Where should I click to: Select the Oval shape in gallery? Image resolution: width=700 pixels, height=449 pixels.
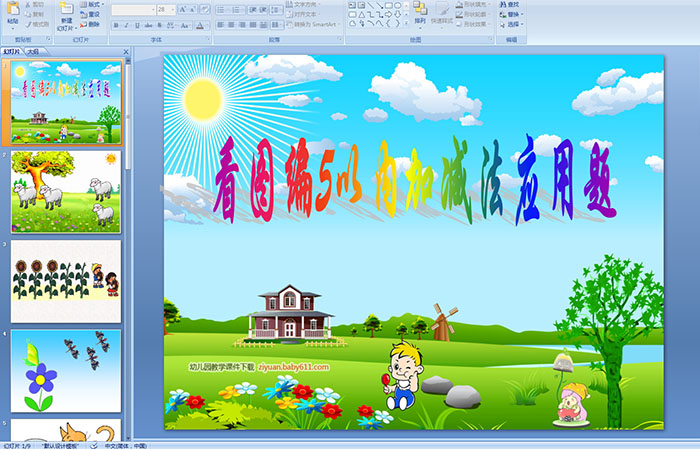point(397,5)
